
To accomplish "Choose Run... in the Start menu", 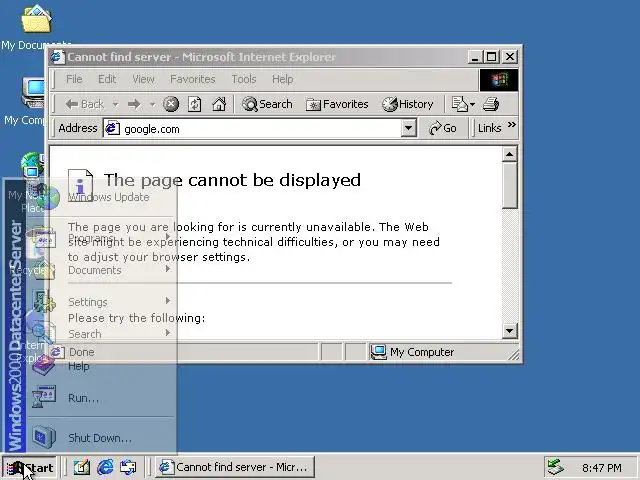I will pyautogui.click(x=100, y=398).
